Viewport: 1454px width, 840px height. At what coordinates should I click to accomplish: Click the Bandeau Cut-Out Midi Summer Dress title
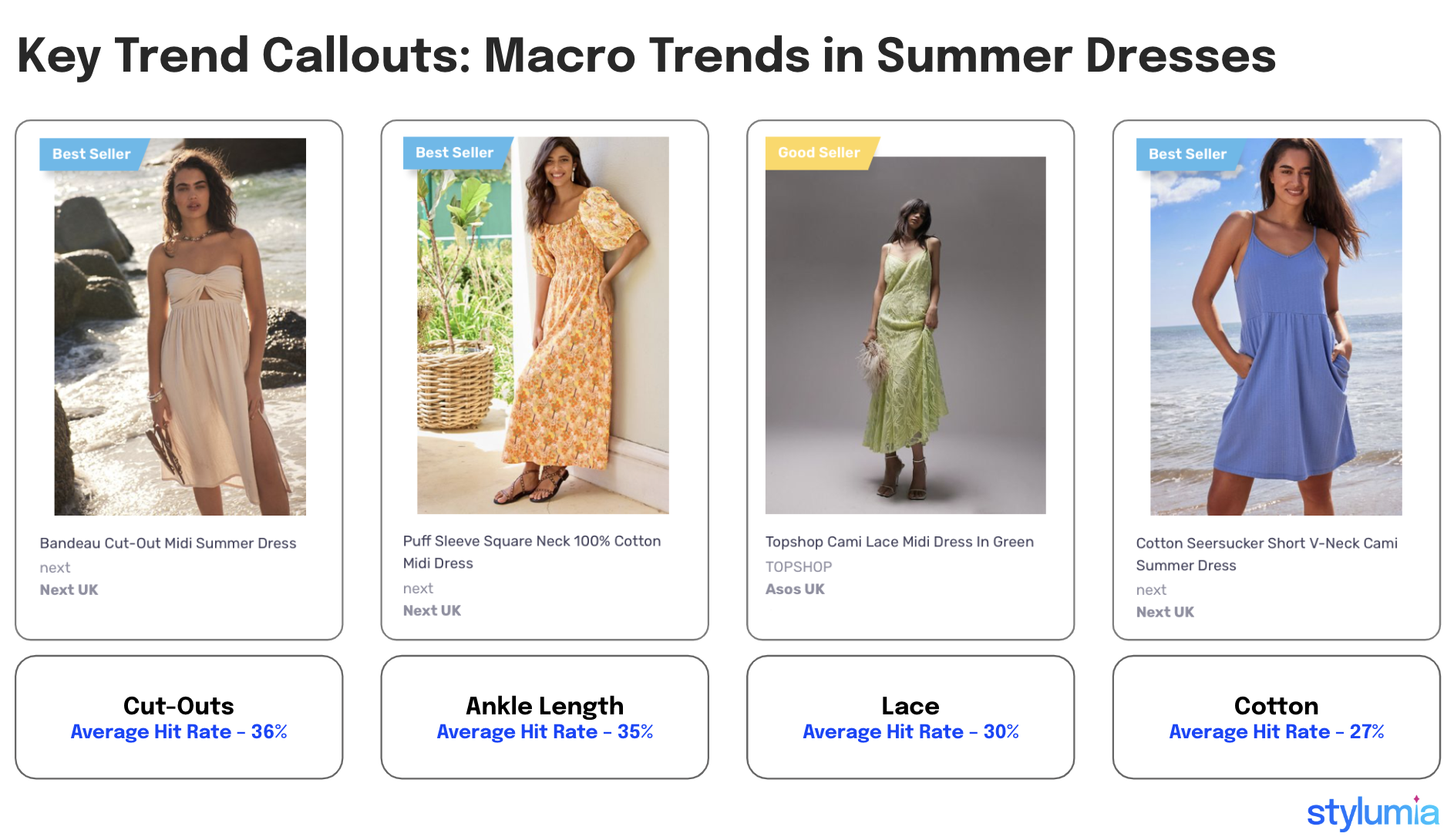point(168,543)
